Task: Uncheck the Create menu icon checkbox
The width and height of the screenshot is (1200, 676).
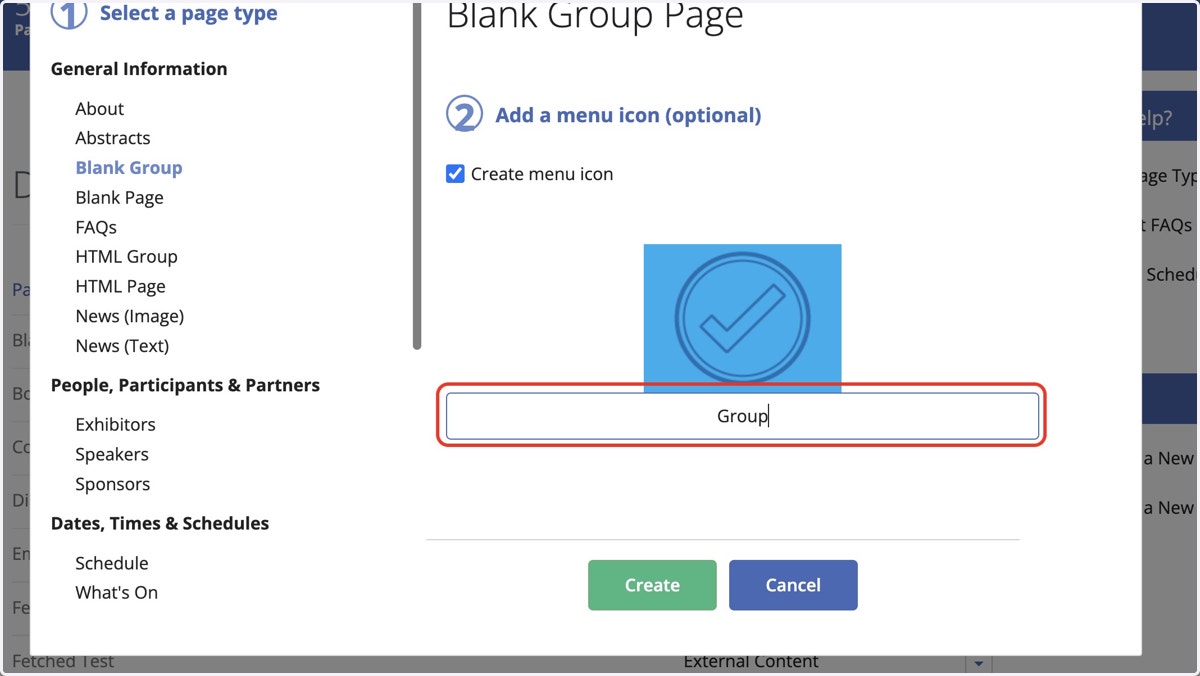Action: (455, 174)
